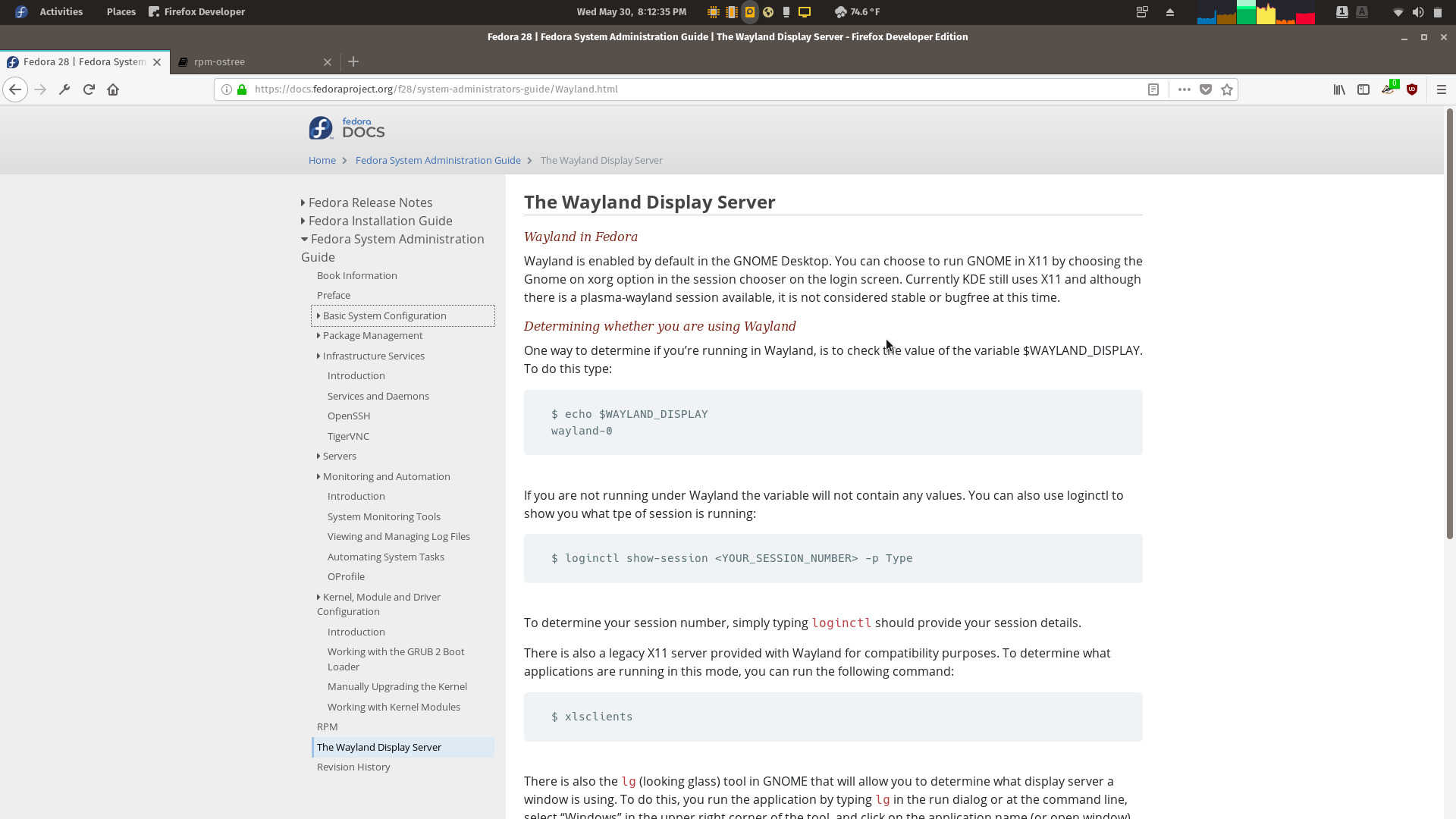
Task: Open the Places menu
Action: click(x=121, y=11)
